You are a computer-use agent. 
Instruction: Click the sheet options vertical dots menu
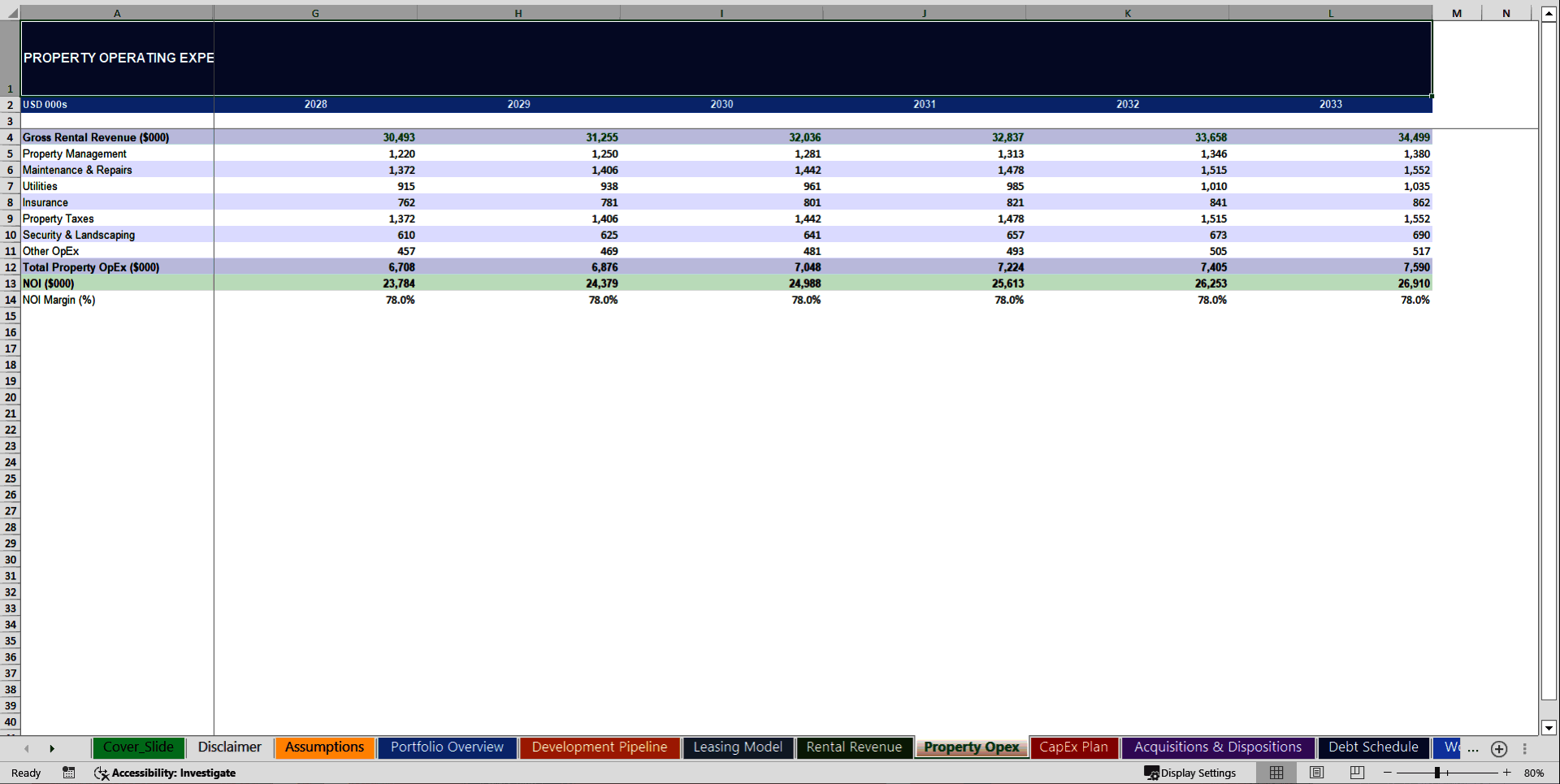tap(1525, 749)
